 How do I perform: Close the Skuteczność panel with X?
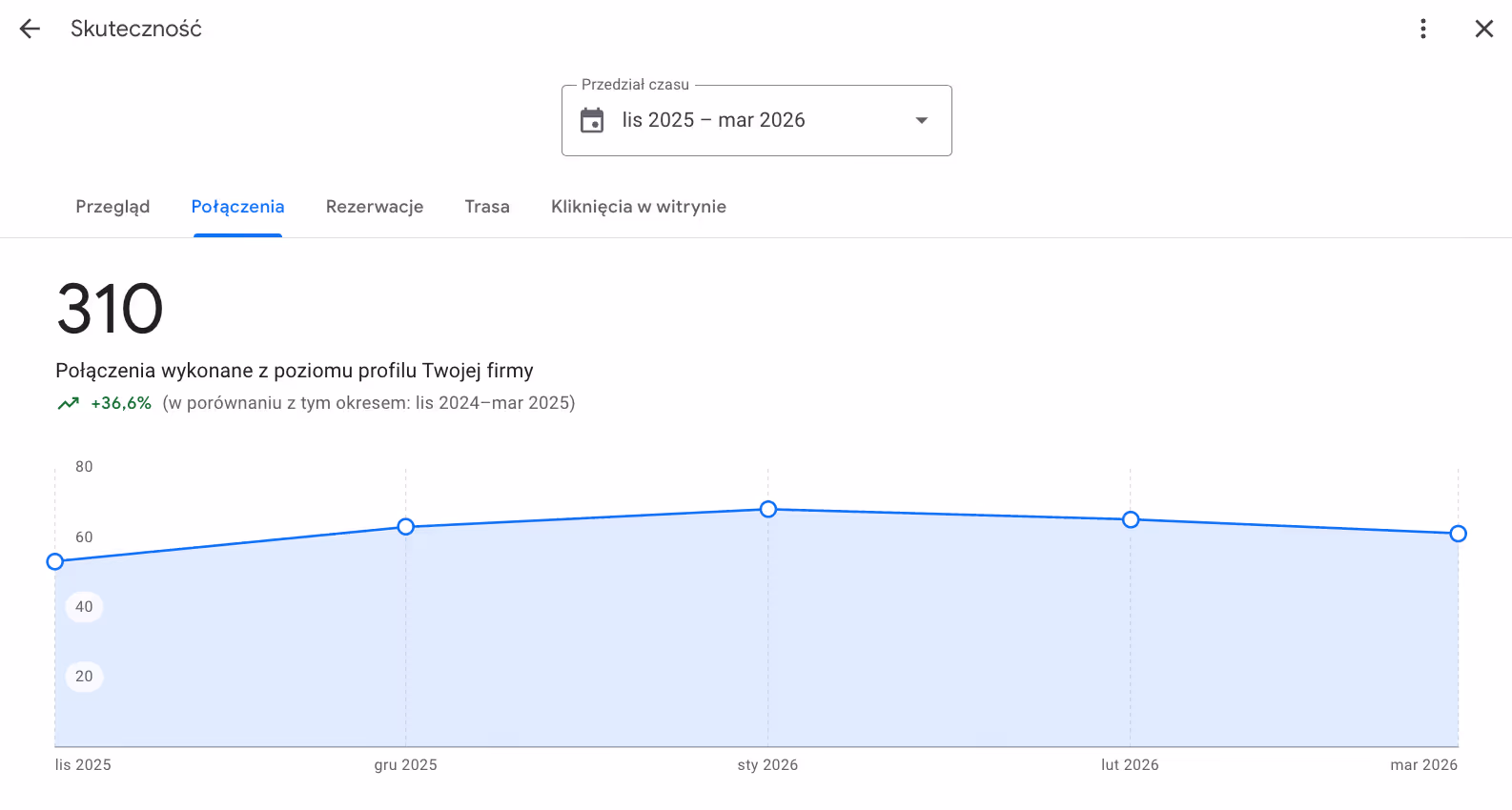point(1484,29)
